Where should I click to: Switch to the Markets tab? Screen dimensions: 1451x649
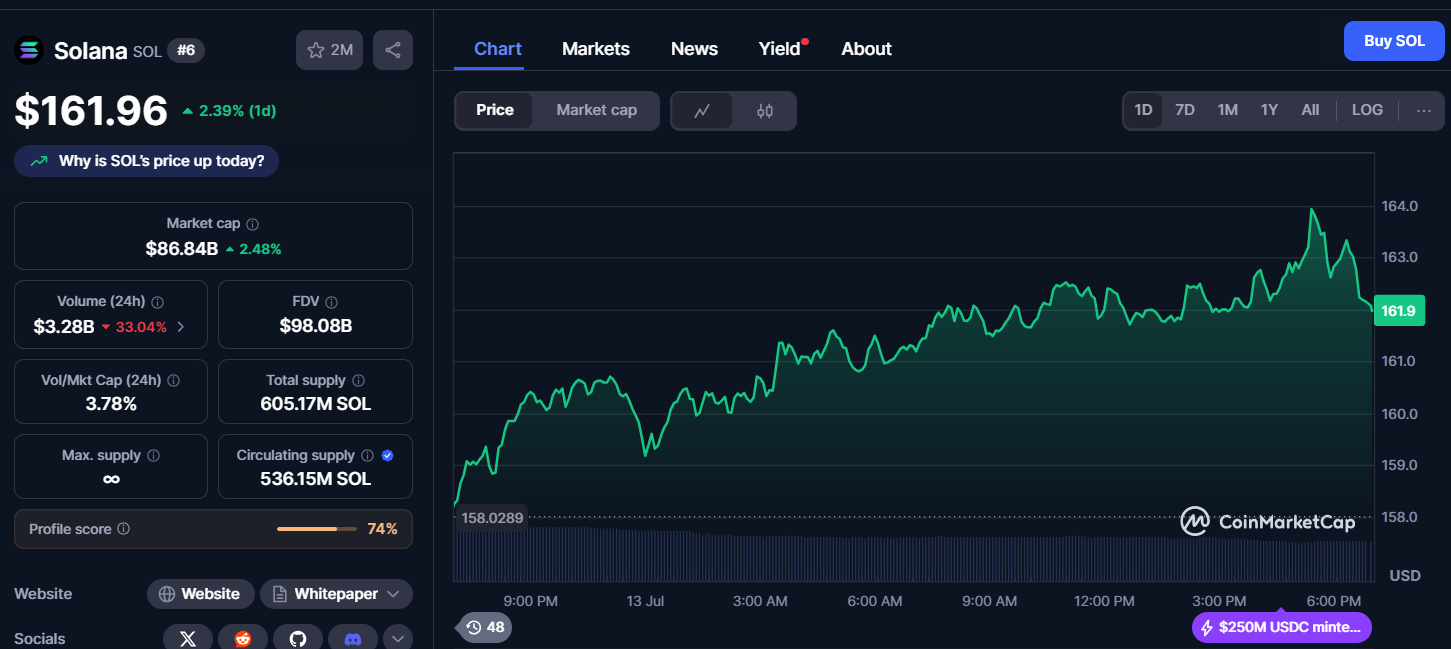click(596, 49)
